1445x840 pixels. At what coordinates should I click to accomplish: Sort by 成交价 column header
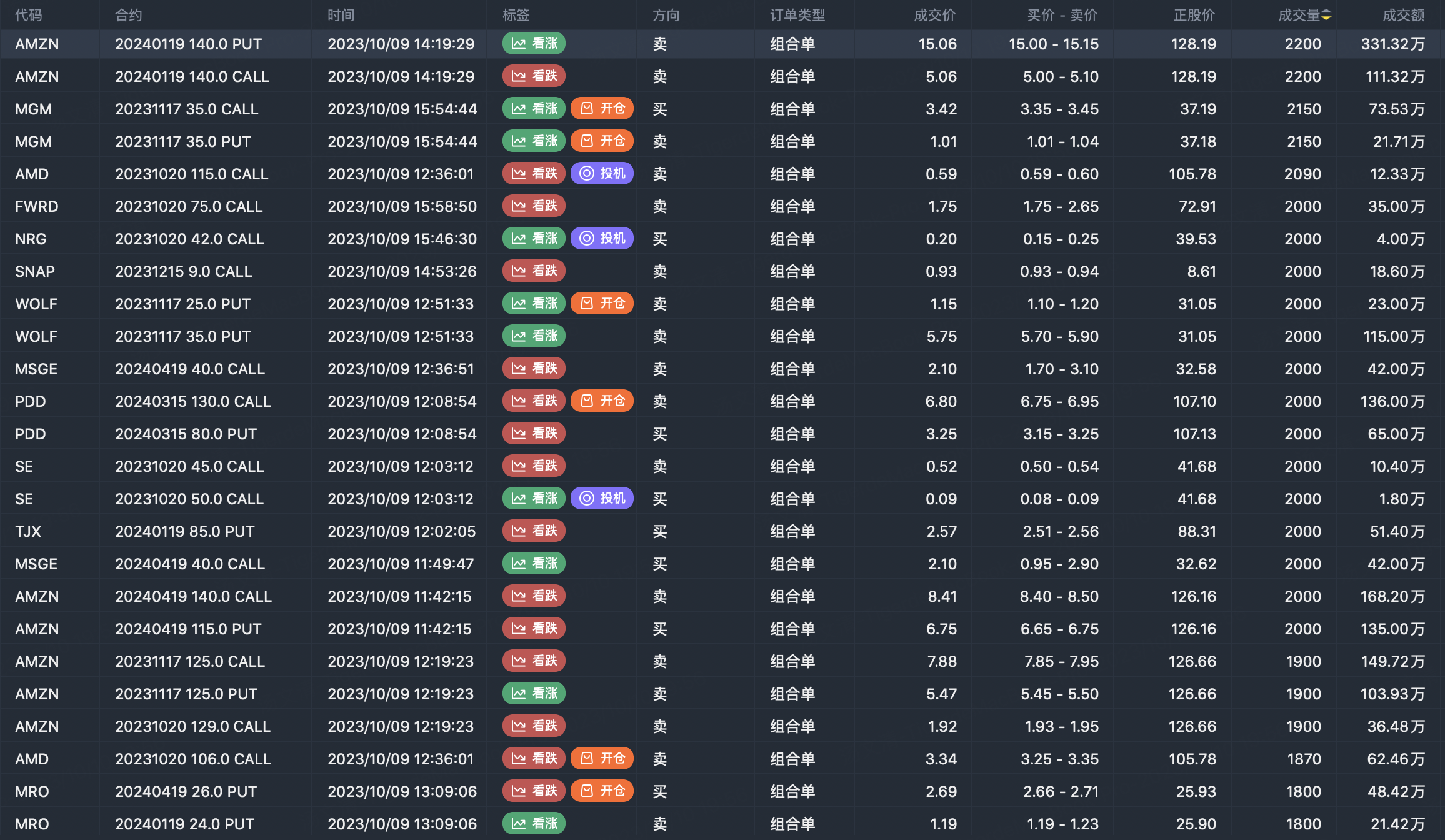pos(934,15)
